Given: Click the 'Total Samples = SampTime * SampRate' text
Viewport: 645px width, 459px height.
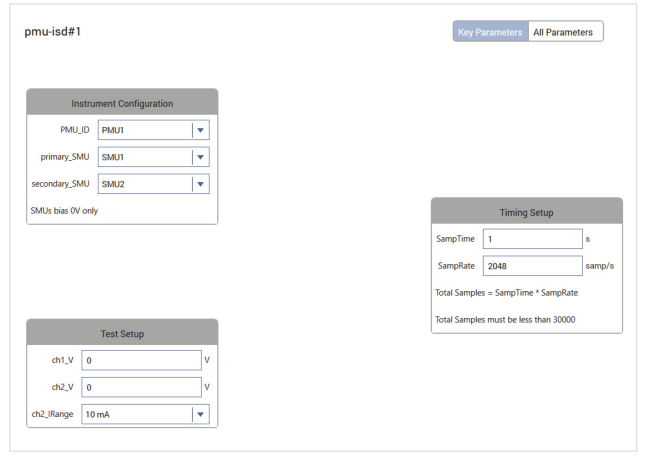Looking at the screenshot, I should click(506, 293).
